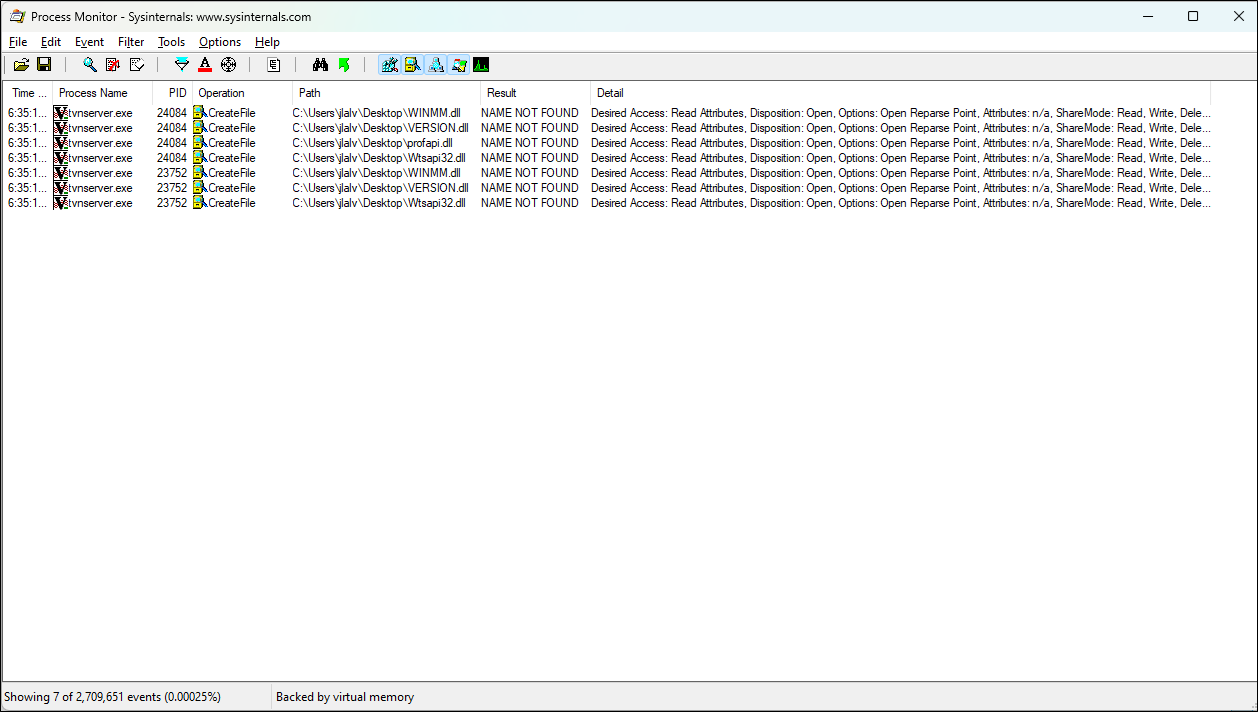
Task: Click the Detail text of the profapi.dll row
Action: click(901, 143)
